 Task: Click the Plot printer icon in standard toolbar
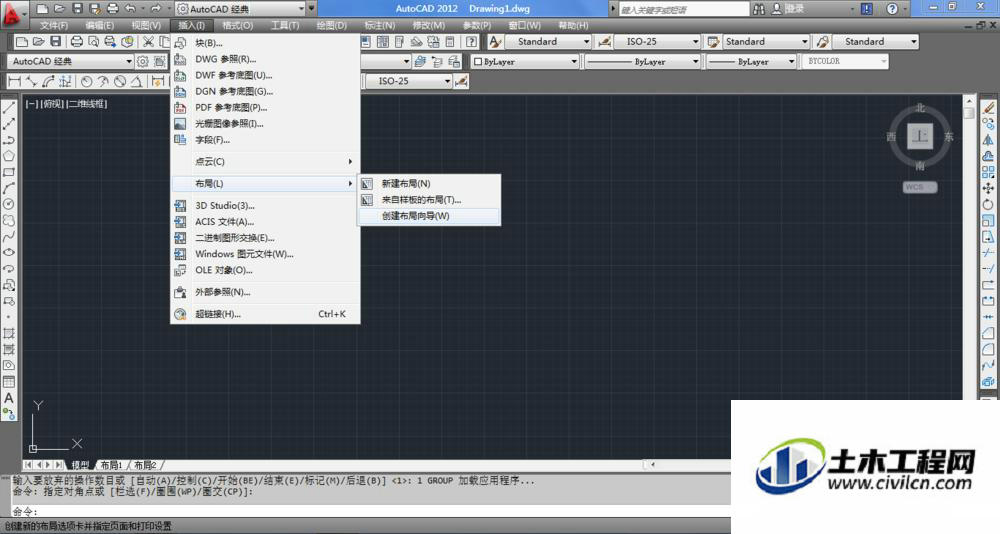click(x=77, y=41)
